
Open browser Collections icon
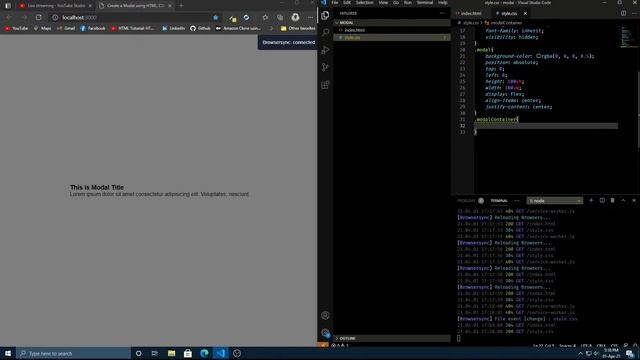pos(280,18)
